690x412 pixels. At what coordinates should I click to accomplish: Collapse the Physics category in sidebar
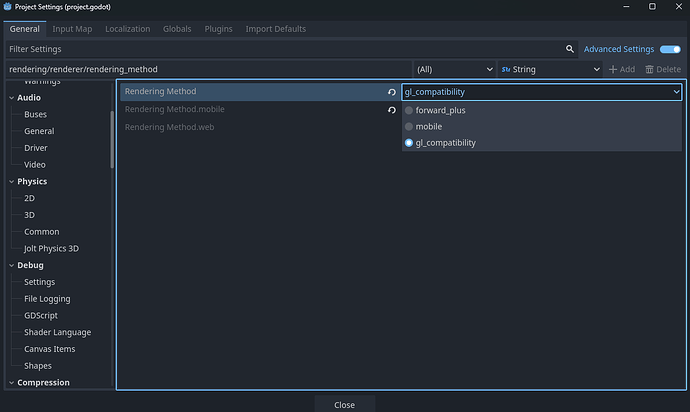pyautogui.click(x=11, y=182)
